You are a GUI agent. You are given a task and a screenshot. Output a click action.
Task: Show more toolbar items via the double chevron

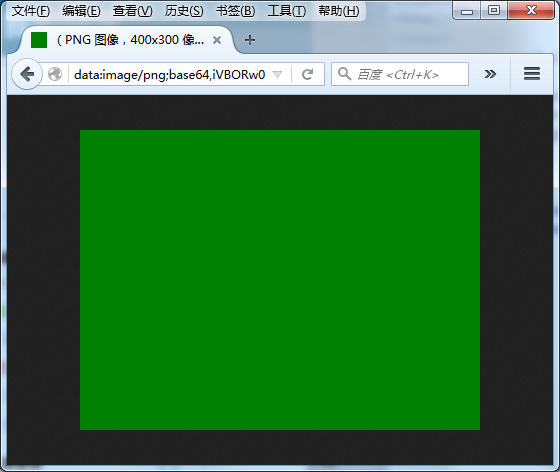point(490,74)
